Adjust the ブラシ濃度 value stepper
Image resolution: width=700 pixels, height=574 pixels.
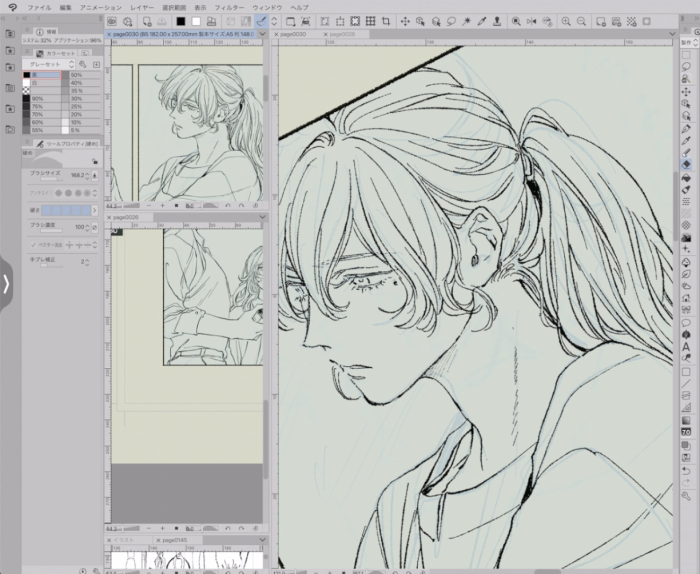[87, 228]
